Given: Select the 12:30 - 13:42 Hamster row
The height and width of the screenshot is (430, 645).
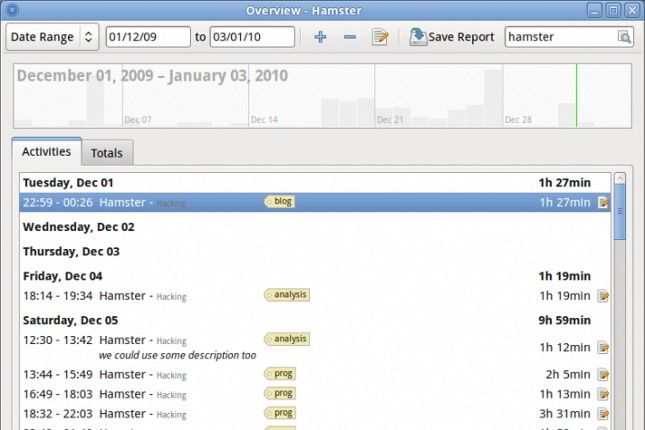Looking at the screenshot, I should pyautogui.click(x=315, y=347).
